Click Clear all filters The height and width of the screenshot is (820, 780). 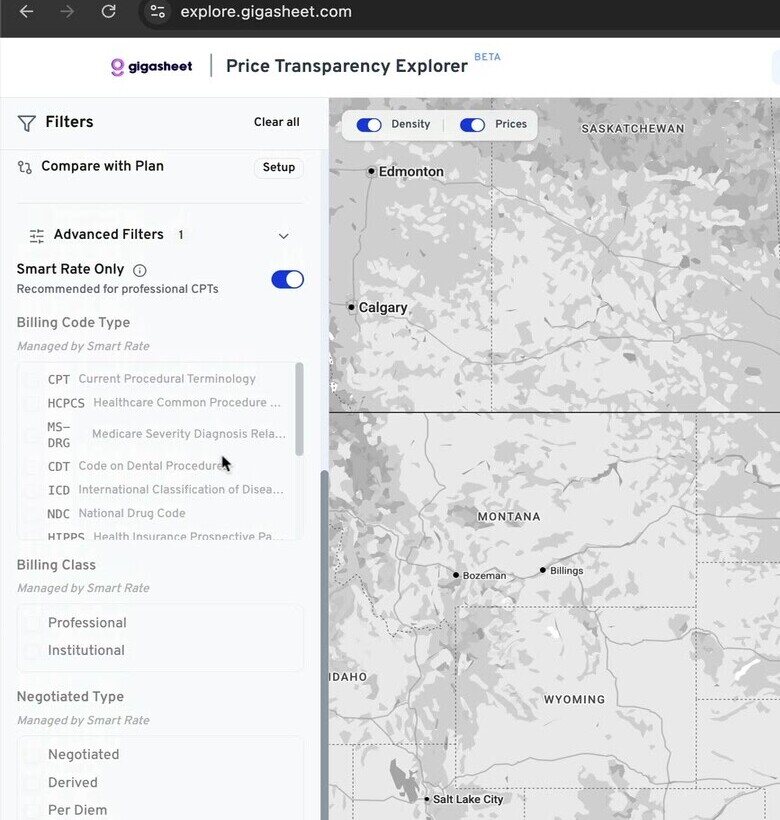277,122
